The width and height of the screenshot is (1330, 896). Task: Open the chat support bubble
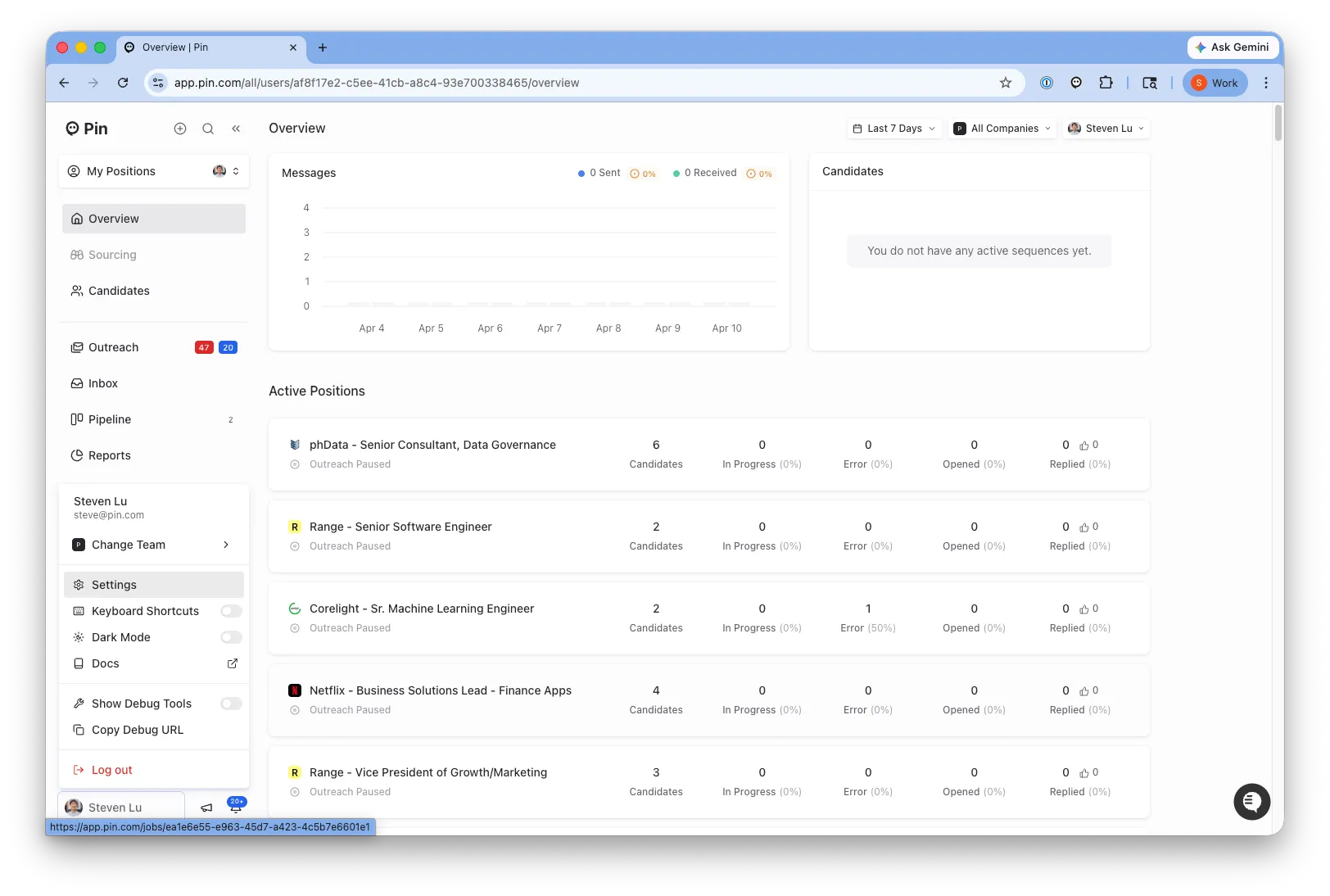tap(1251, 802)
